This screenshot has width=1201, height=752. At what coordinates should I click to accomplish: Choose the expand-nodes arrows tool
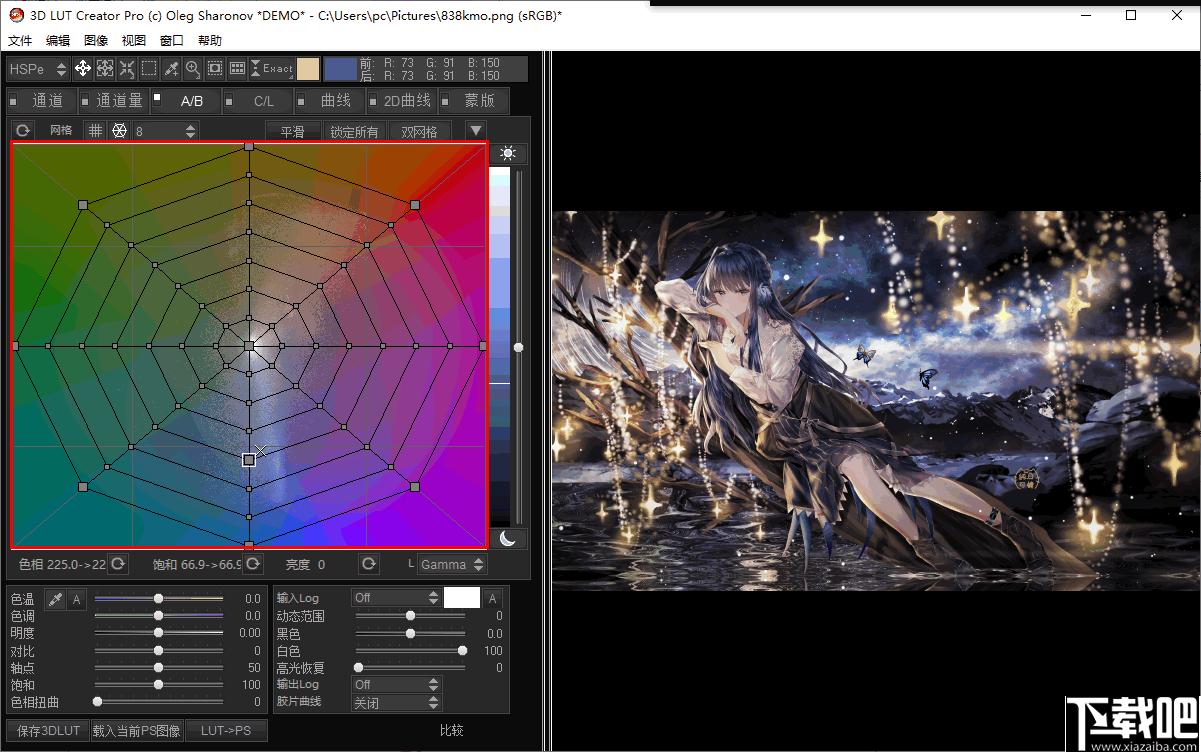point(105,69)
